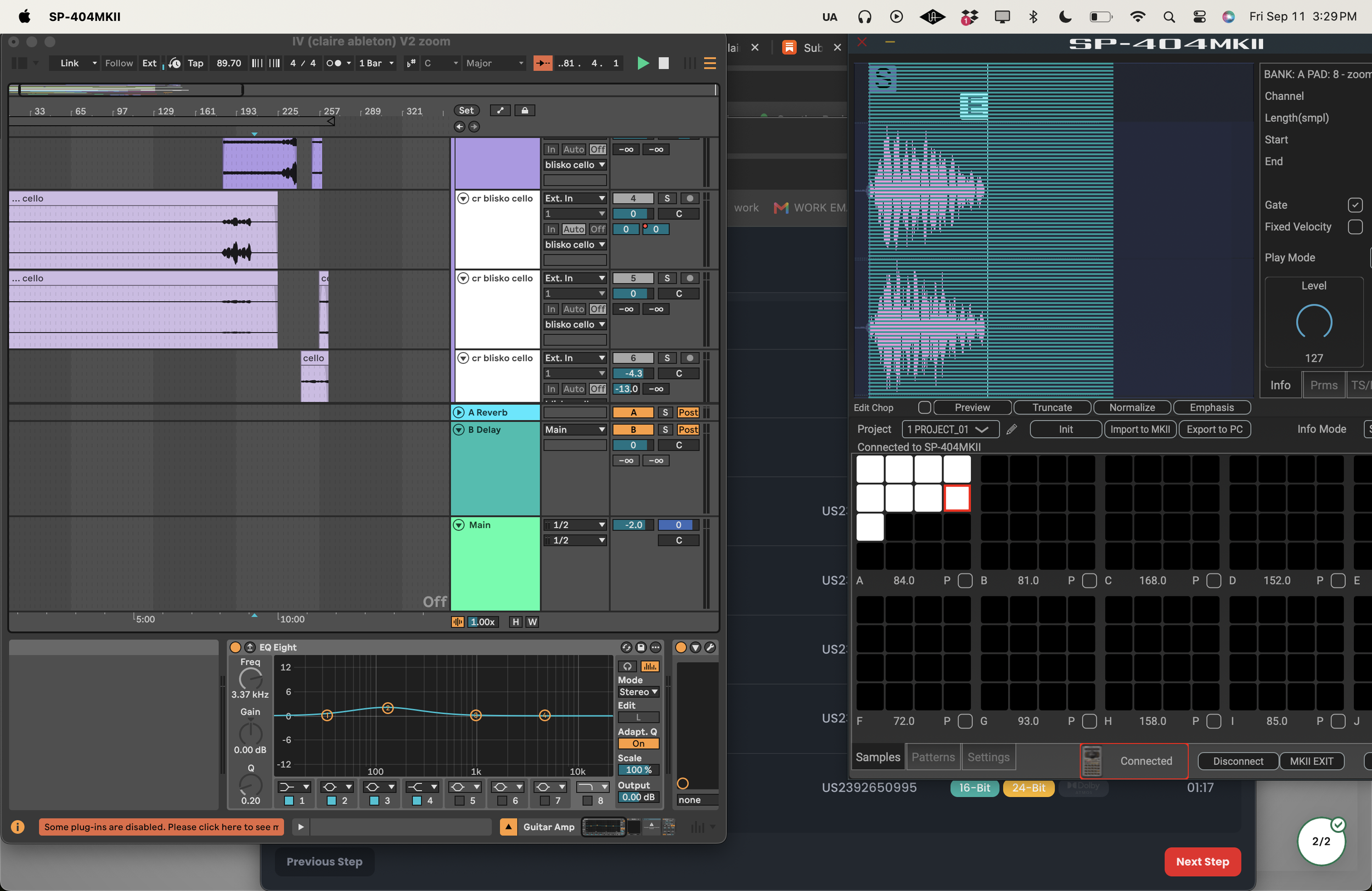
Task: Open EQ Eight Stereo mode dropdown
Action: pyautogui.click(x=638, y=692)
